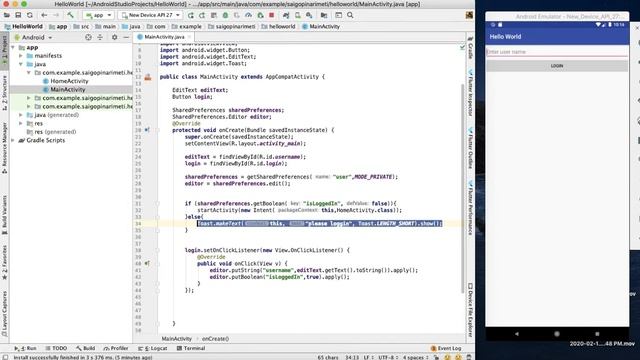Click the override gutter marker next to onClick
The image size is (640, 360).
(x=147, y=263)
